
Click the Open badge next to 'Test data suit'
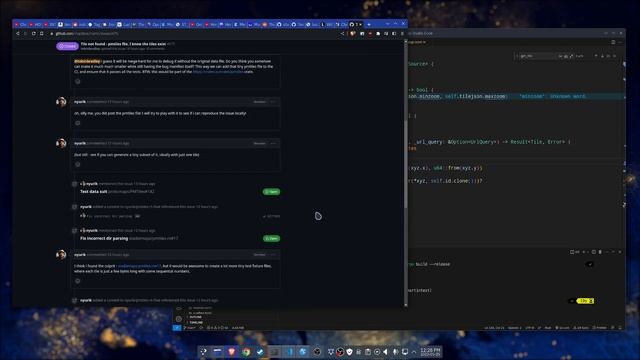click(271, 191)
